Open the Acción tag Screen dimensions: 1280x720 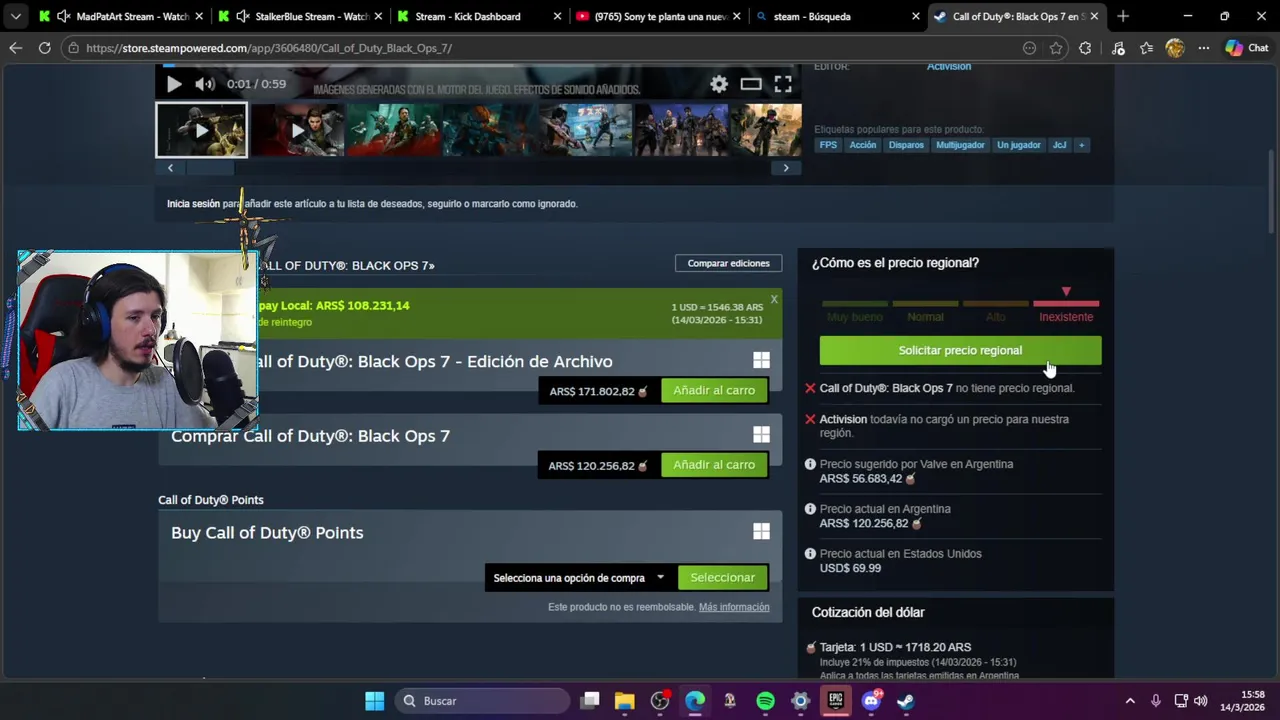tap(862, 145)
